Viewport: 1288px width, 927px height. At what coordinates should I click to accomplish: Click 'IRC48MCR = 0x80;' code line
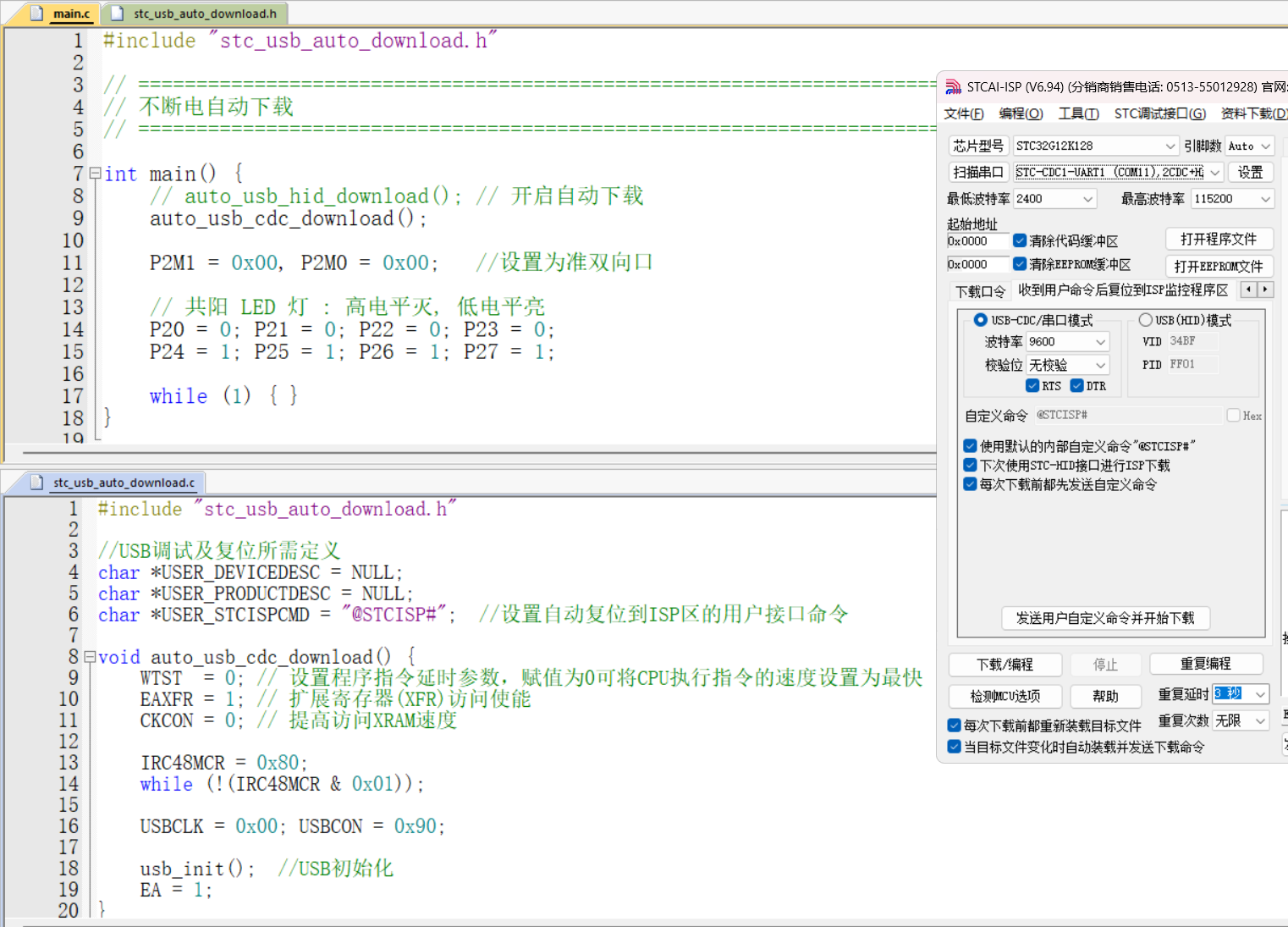point(223,763)
